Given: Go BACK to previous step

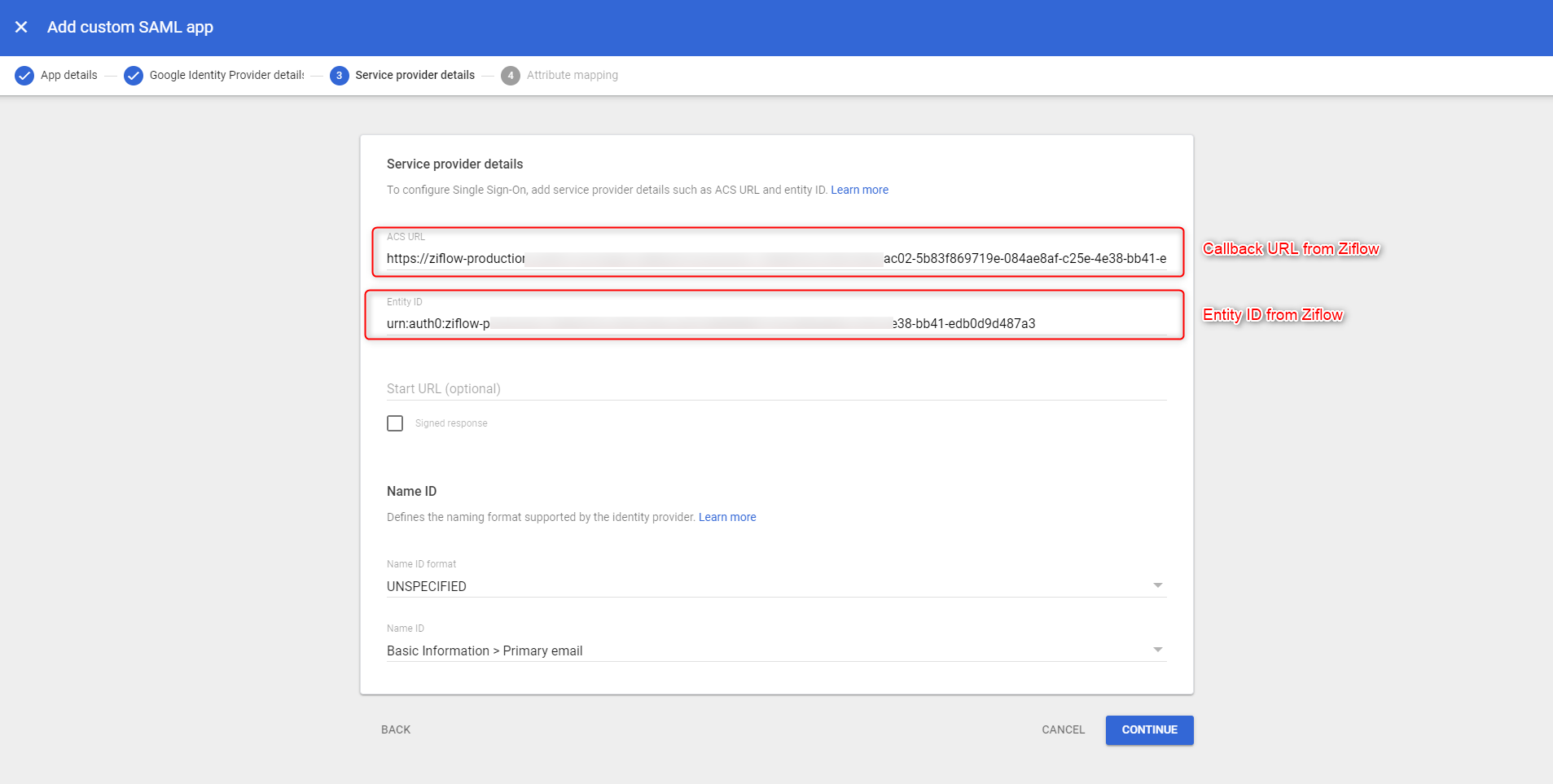Looking at the screenshot, I should point(396,729).
